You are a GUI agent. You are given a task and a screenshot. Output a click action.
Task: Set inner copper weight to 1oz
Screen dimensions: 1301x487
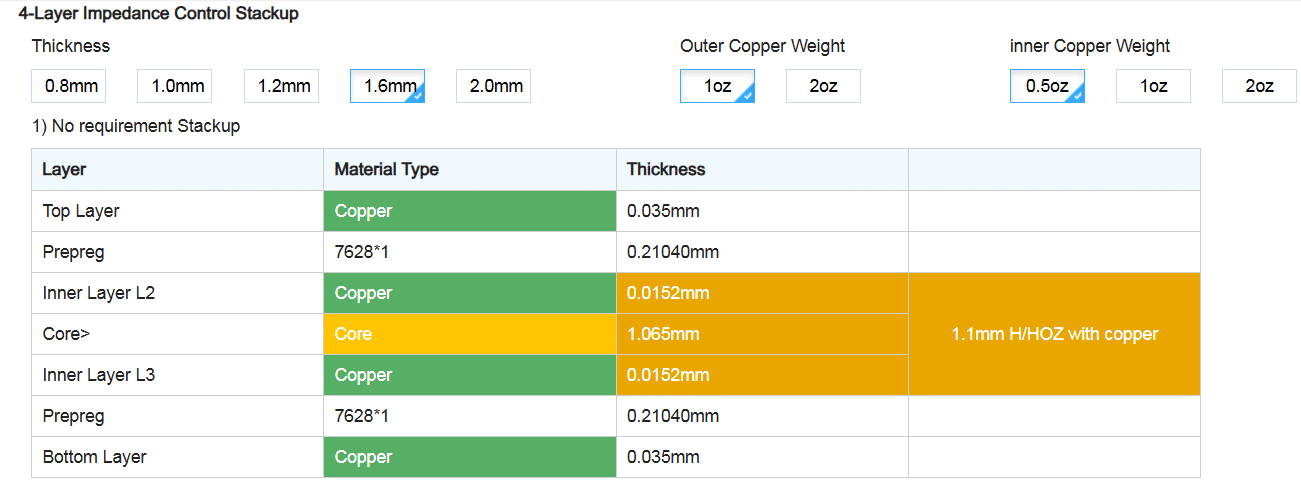tap(1154, 86)
